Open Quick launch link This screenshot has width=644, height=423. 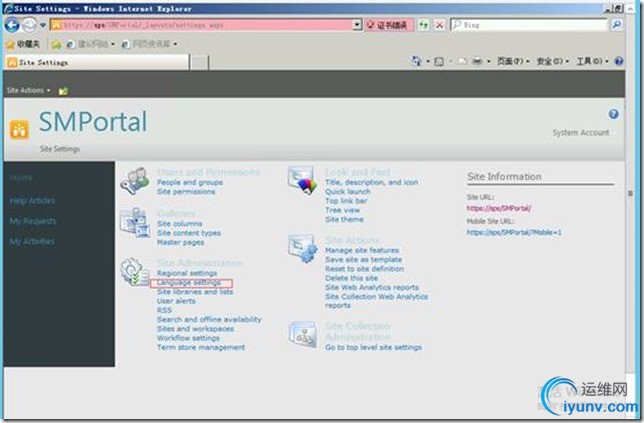pyautogui.click(x=347, y=192)
